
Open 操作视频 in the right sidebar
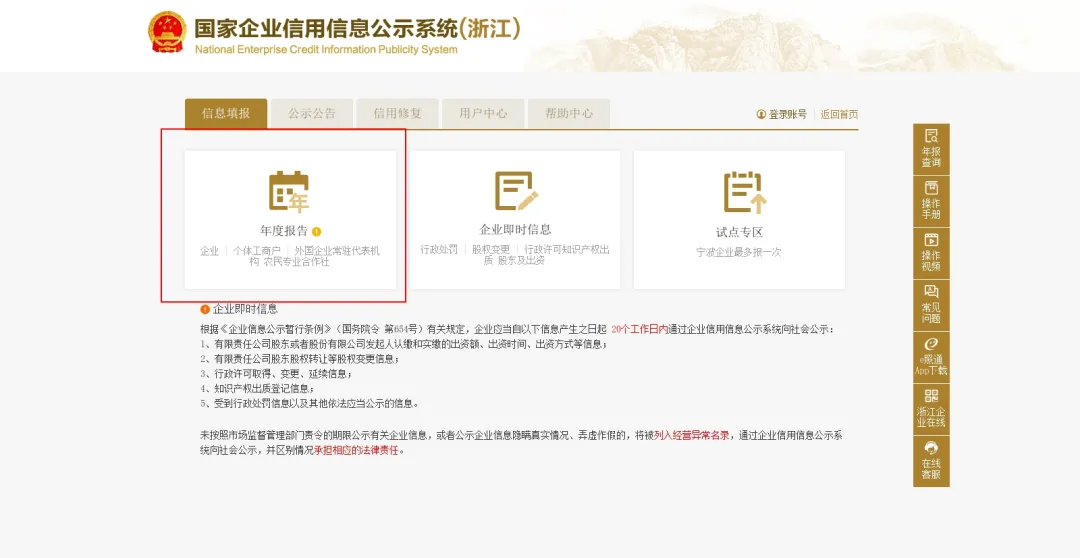coord(931,253)
